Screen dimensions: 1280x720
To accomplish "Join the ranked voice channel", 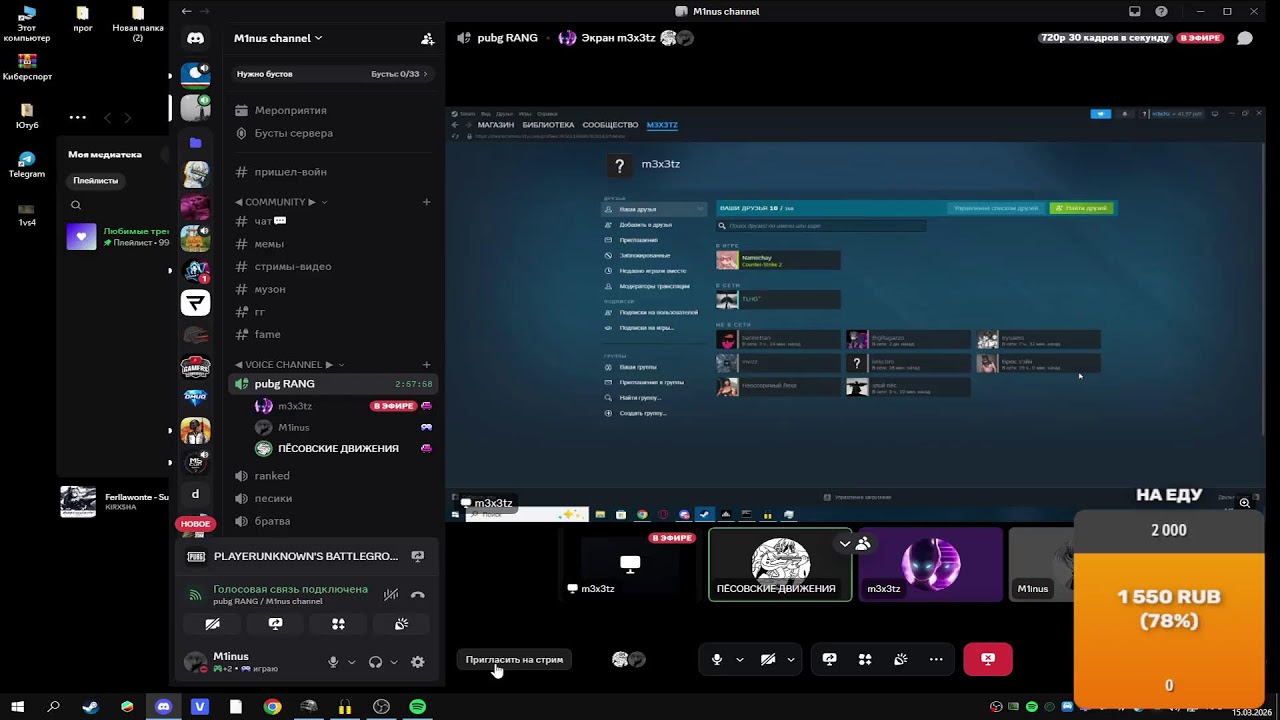I will (333, 476).
